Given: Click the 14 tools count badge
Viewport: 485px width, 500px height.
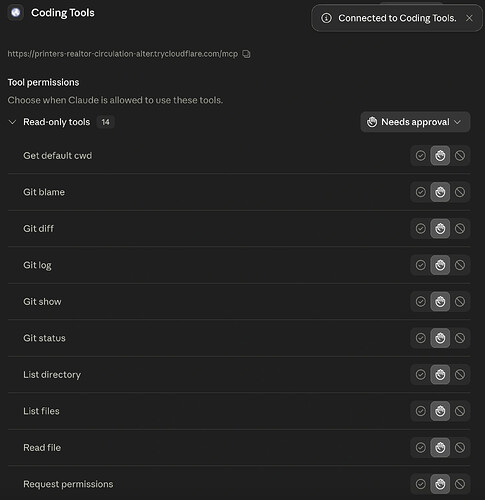Looking at the screenshot, I should (106, 122).
